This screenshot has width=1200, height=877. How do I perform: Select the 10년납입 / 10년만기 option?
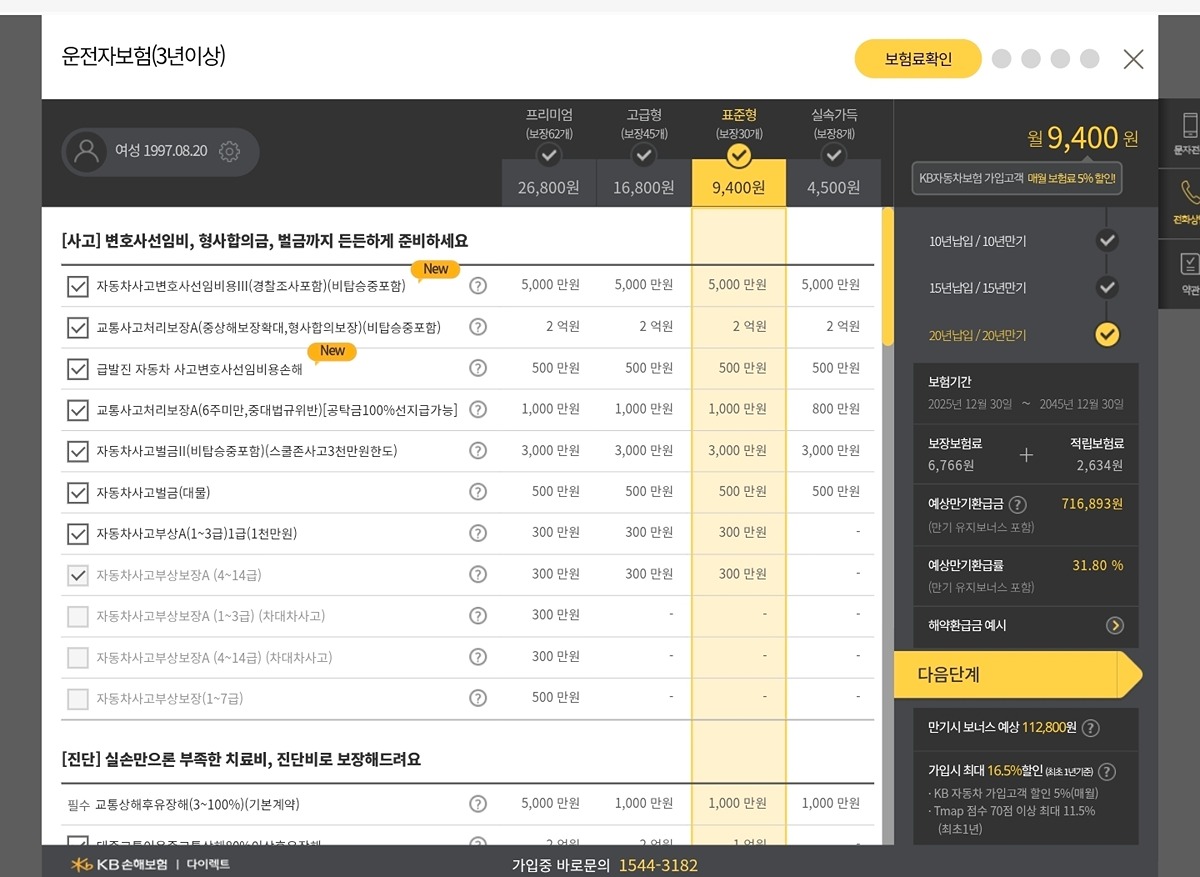point(1106,240)
